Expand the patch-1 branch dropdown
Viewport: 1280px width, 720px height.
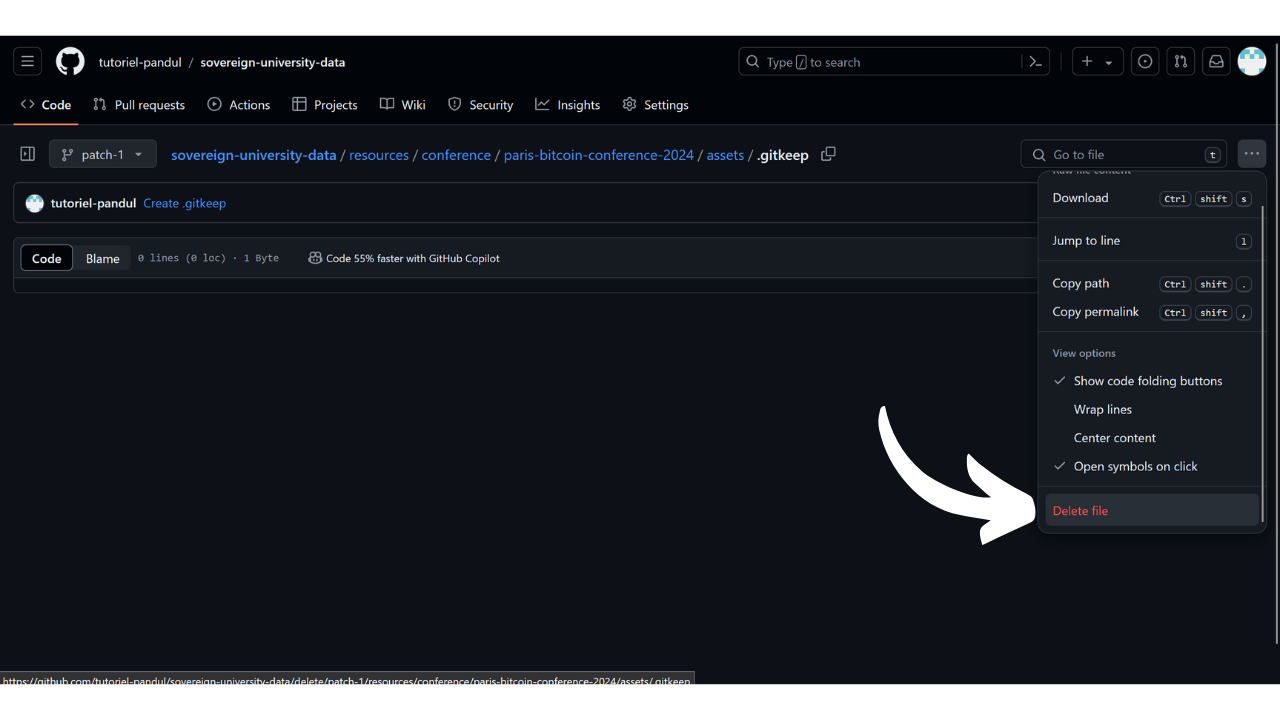[103, 154]
